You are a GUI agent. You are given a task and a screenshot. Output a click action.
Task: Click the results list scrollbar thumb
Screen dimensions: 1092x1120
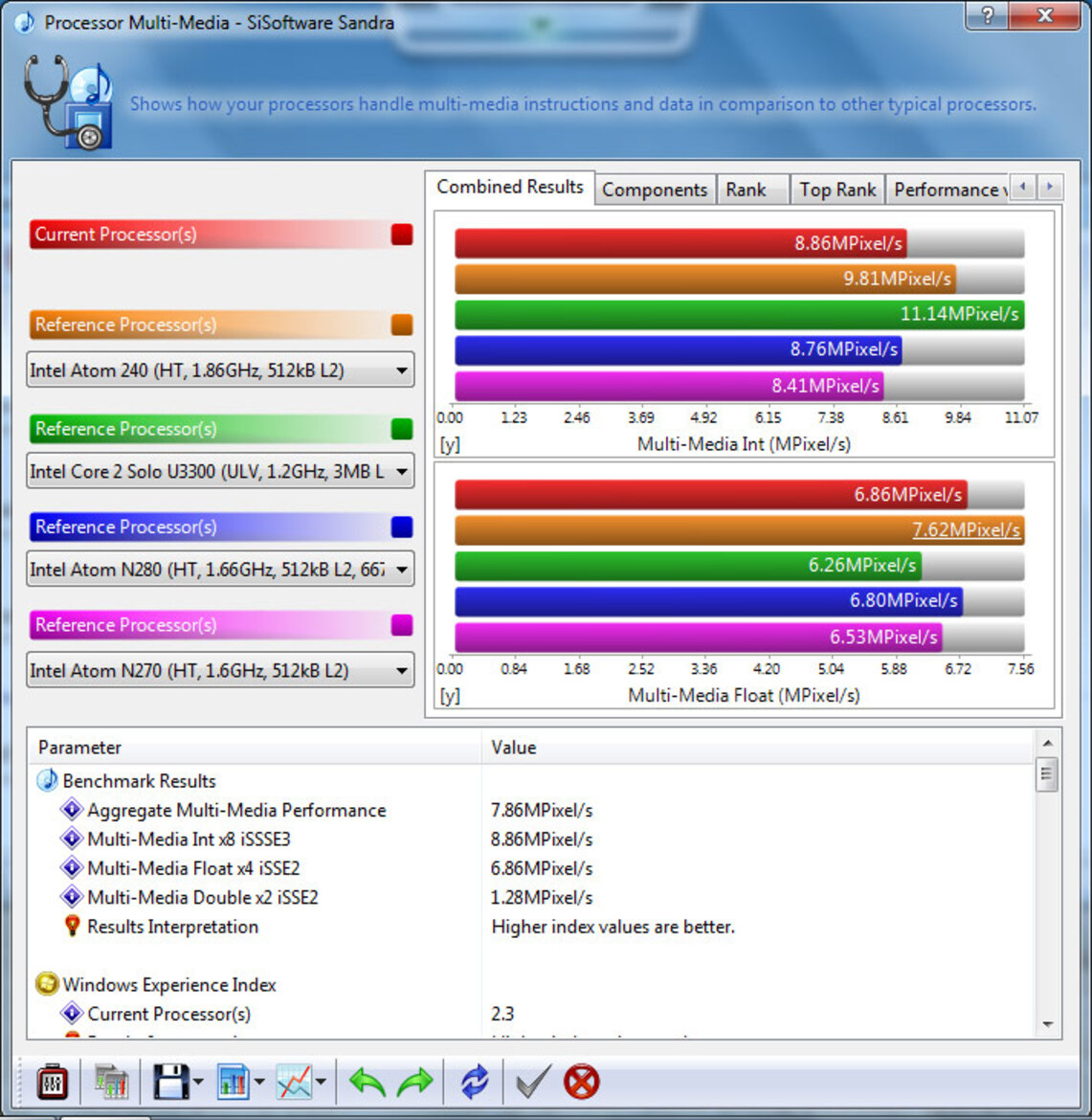pyautogui.click(x=1047, y=774)
